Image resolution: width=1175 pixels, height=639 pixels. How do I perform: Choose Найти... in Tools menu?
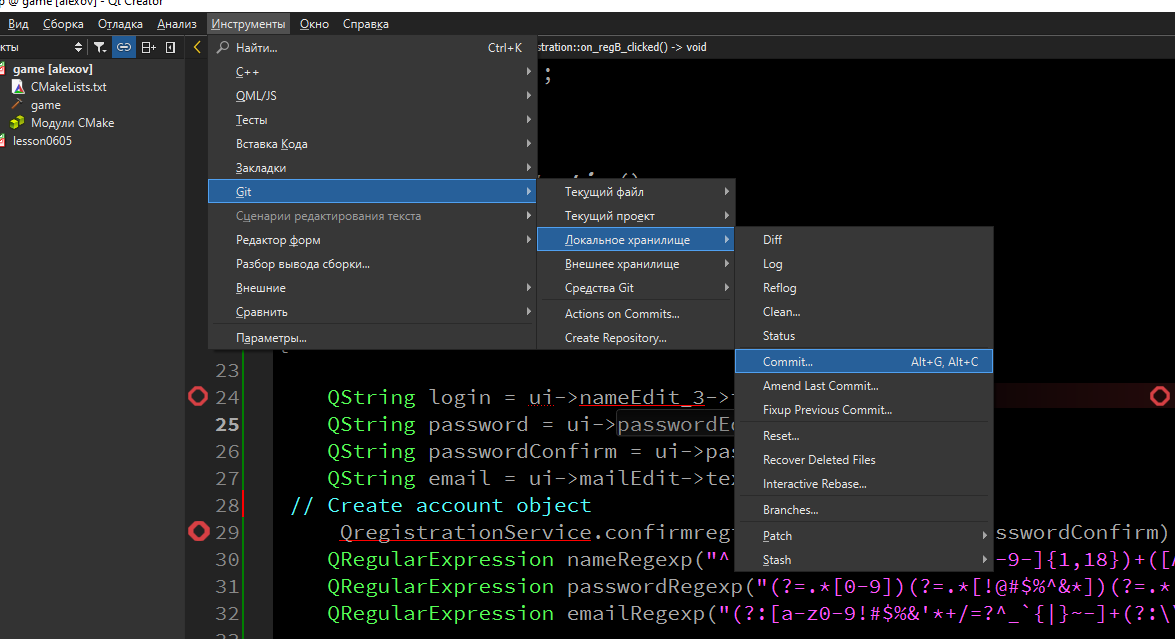tap(372, 48)
